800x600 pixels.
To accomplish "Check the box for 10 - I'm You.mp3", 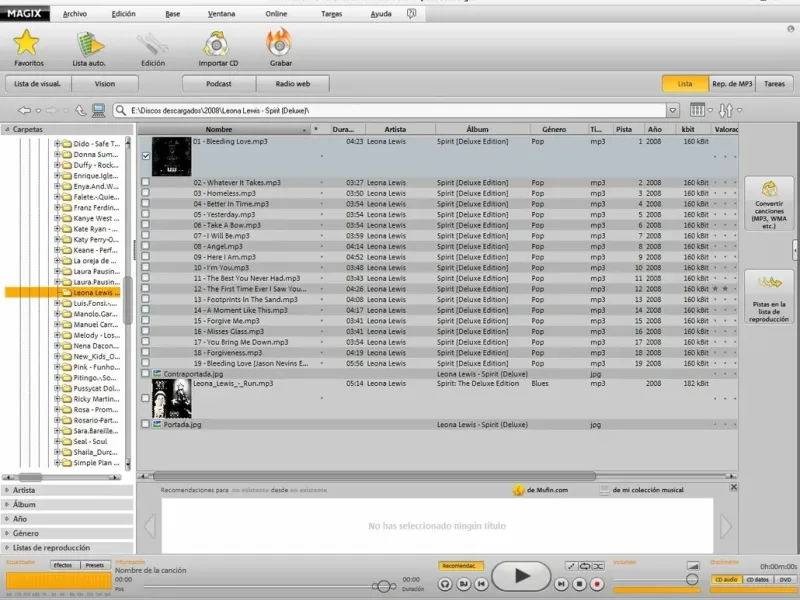I will [145, 267].
